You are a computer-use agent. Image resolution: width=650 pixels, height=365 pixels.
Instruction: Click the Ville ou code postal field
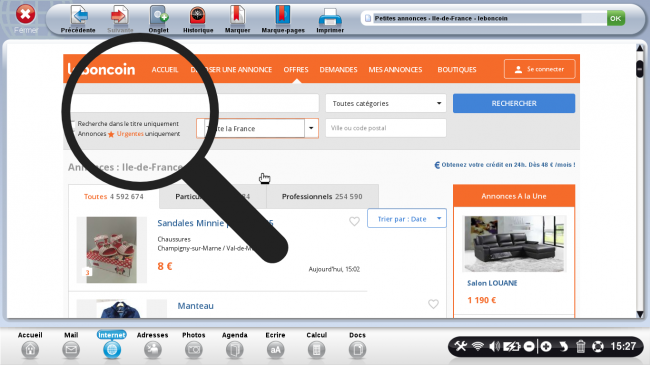pos(386,128)
